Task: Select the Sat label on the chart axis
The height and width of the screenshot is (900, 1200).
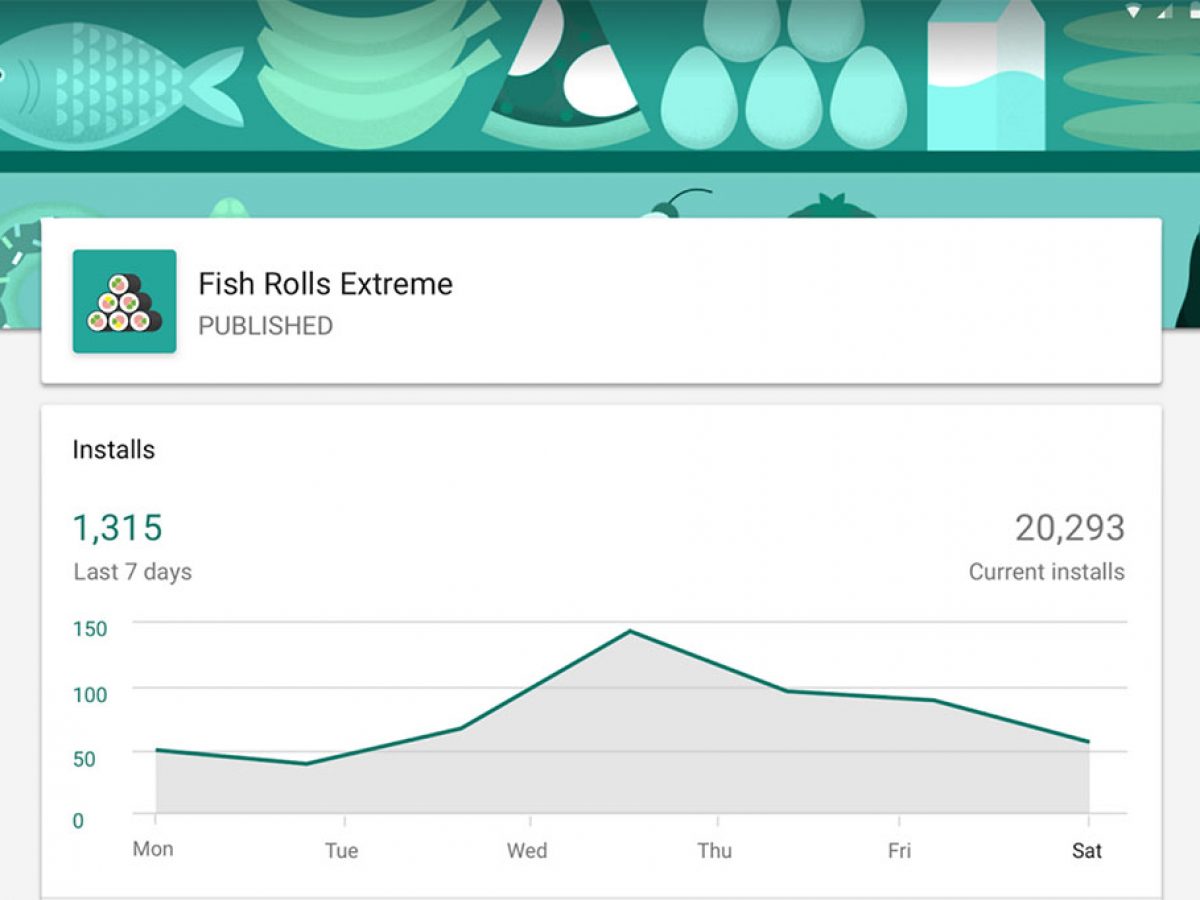Action: coord(1086,851)
